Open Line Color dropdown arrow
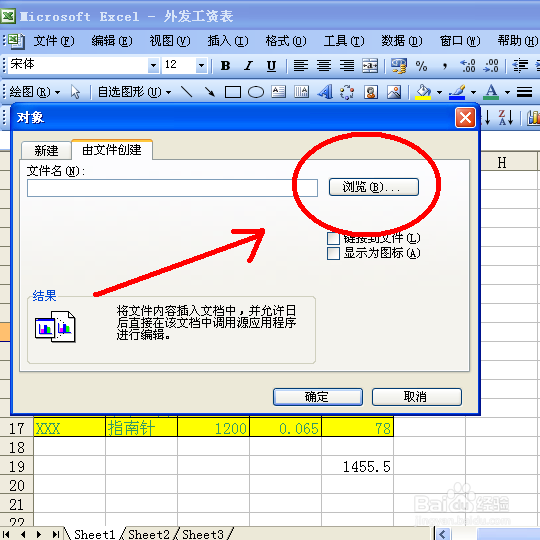Image resolution: width=540 pixels, height=540 pixels. tap(474, 92)
